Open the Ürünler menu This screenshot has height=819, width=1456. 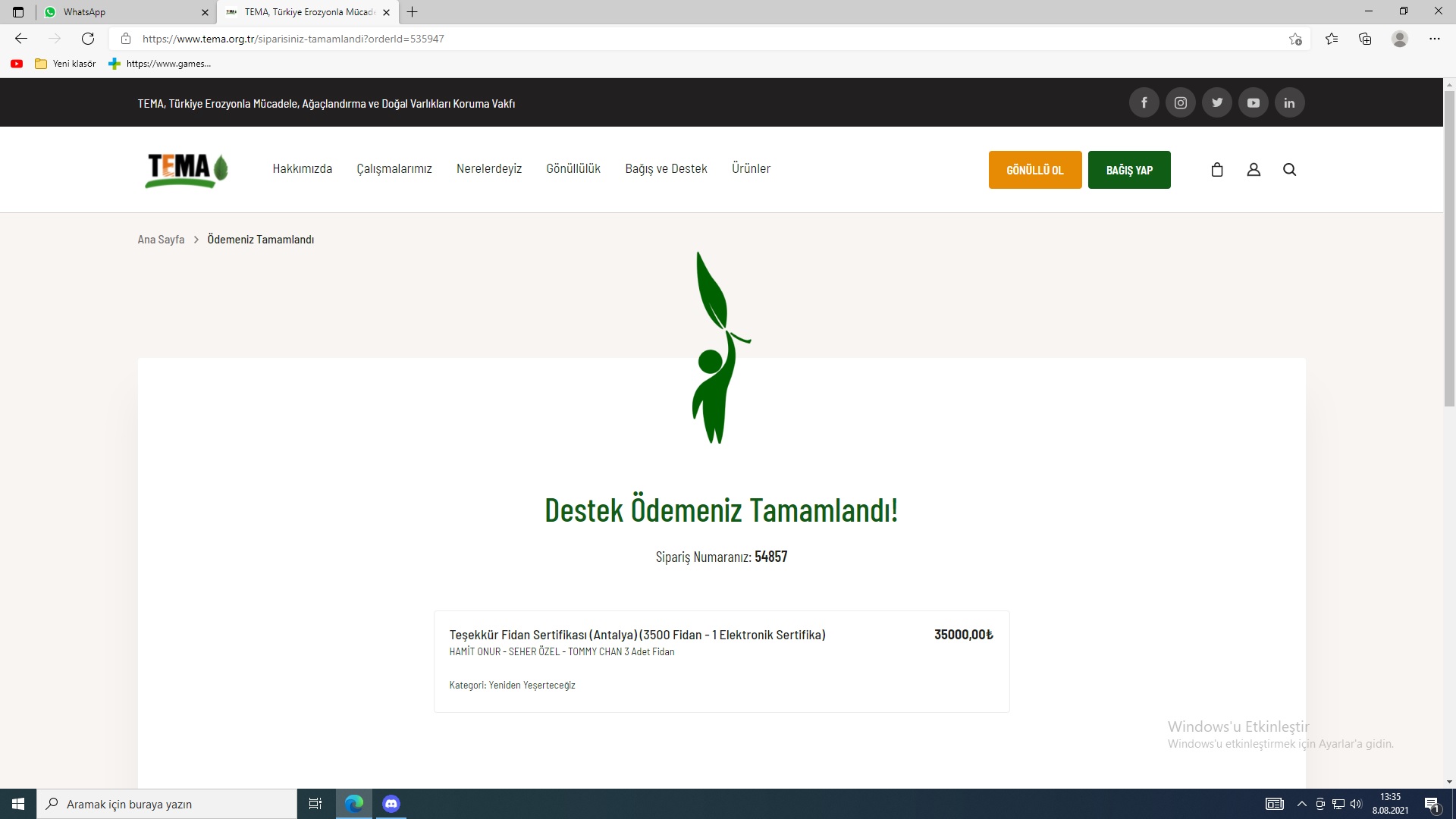click(751, 169)
